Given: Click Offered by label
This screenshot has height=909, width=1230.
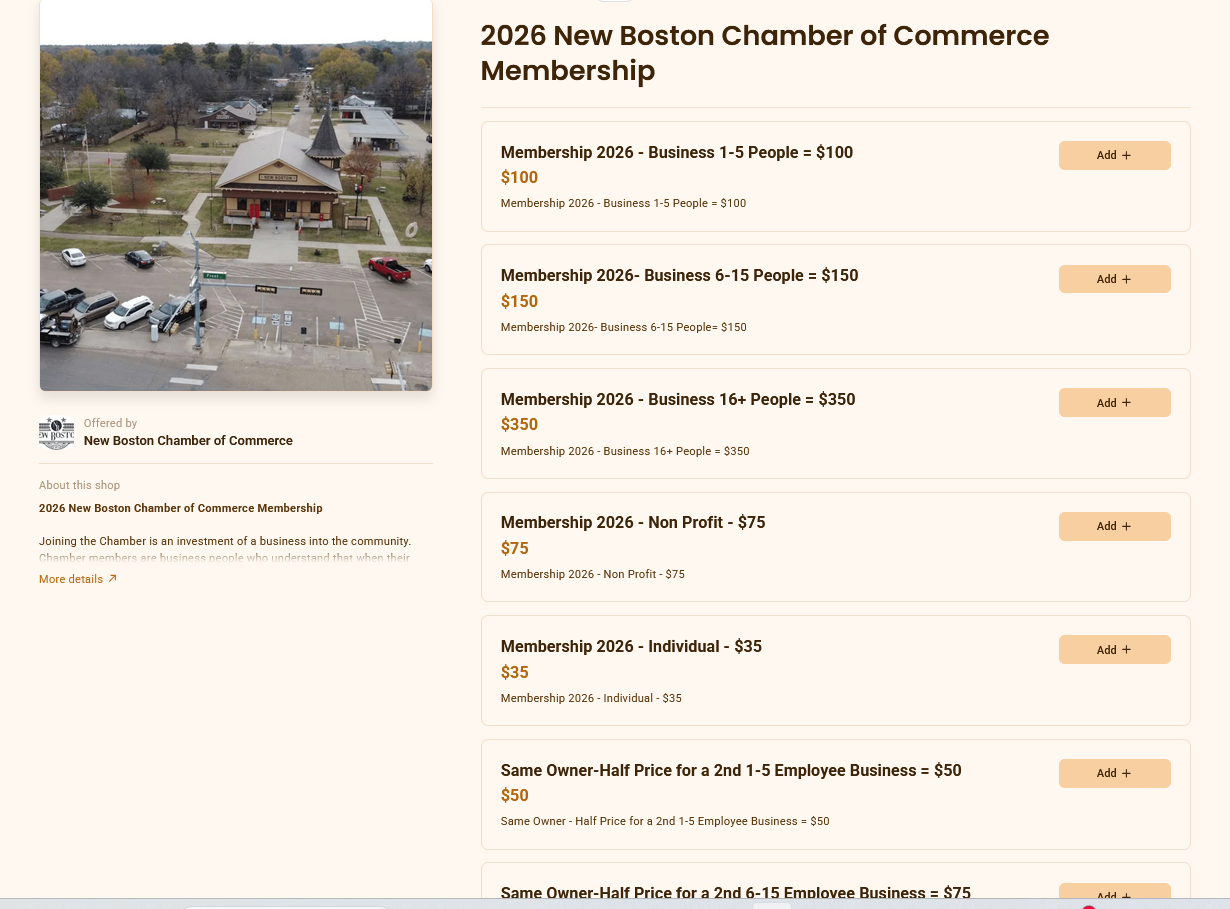Looking at the screenshot, I should point(110,423).
